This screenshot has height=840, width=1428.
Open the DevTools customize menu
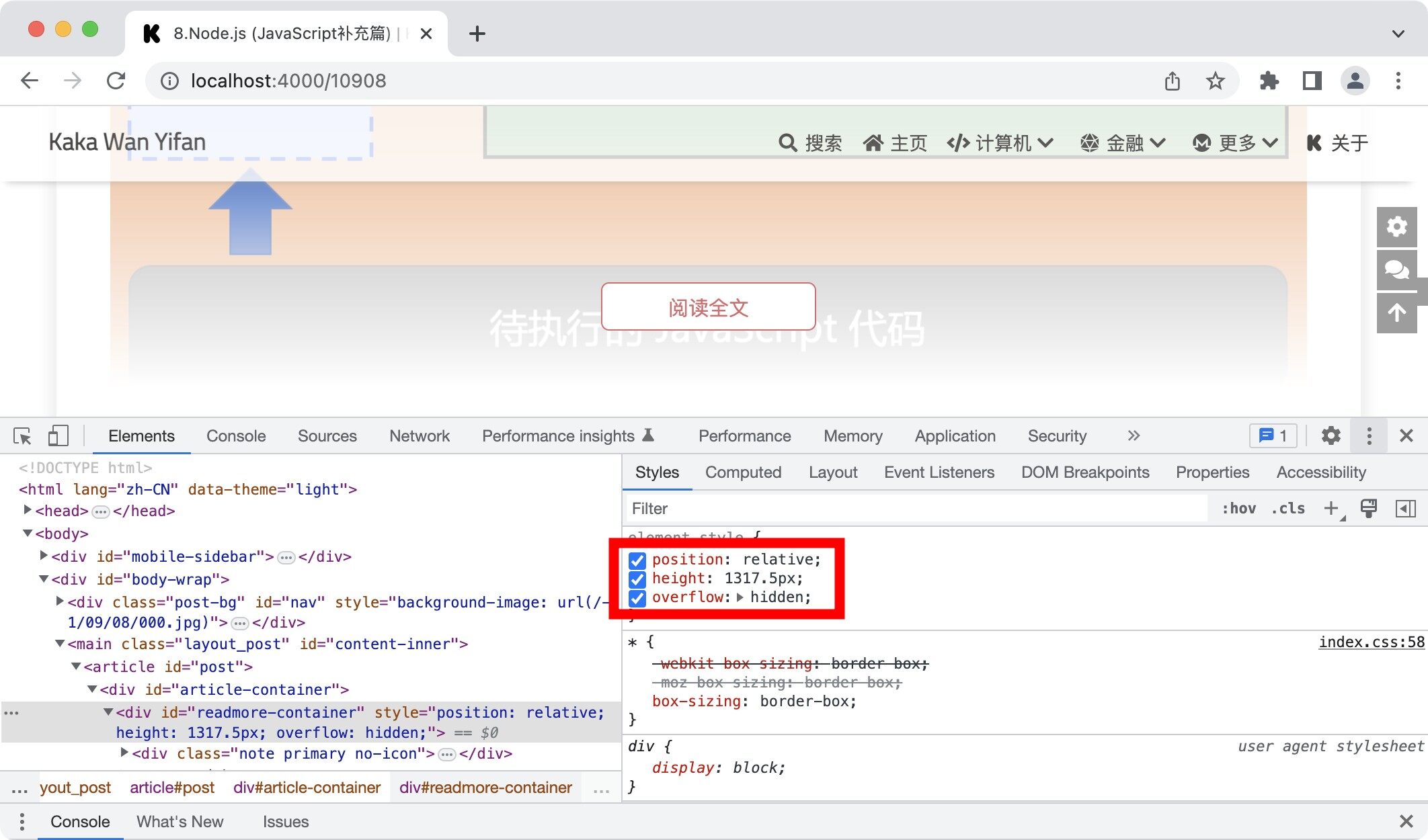coord(1368,435)
